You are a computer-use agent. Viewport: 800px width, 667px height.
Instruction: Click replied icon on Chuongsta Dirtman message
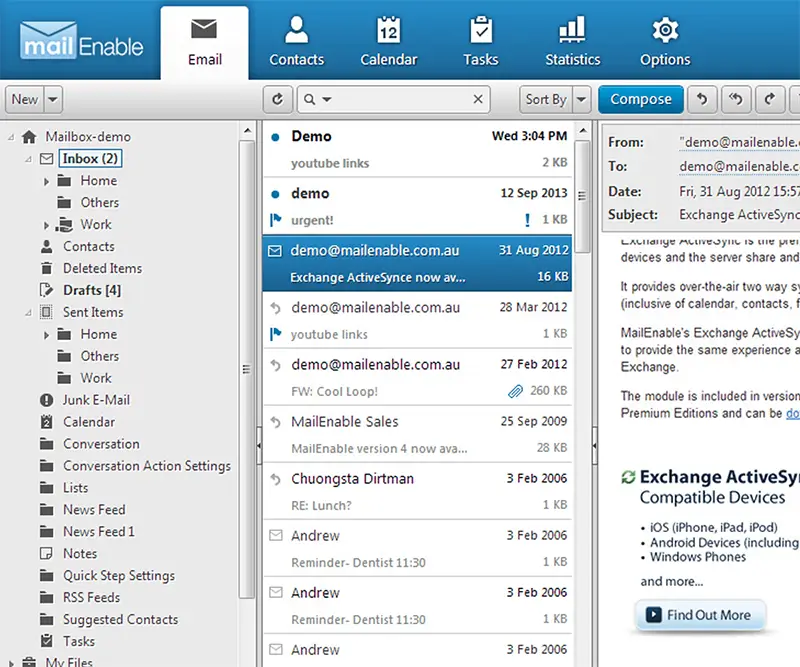[276, 479]
